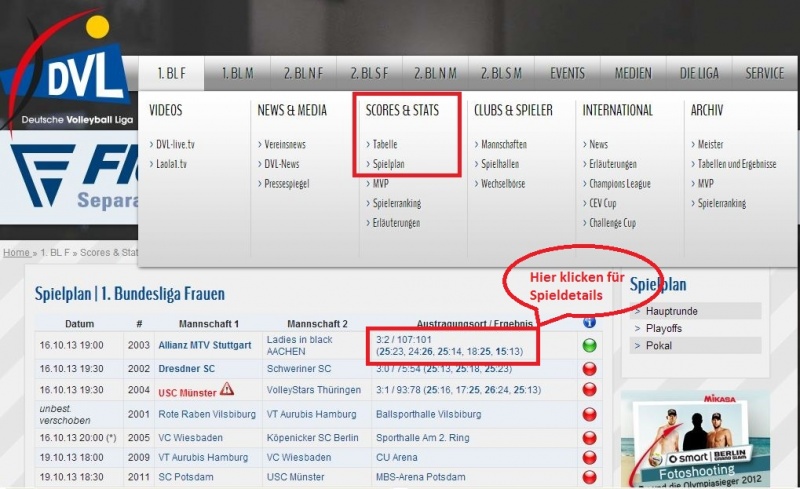Click the warning triangle next to USC Münster
This screenshot has width=800, height=489.
pos(227,389)
